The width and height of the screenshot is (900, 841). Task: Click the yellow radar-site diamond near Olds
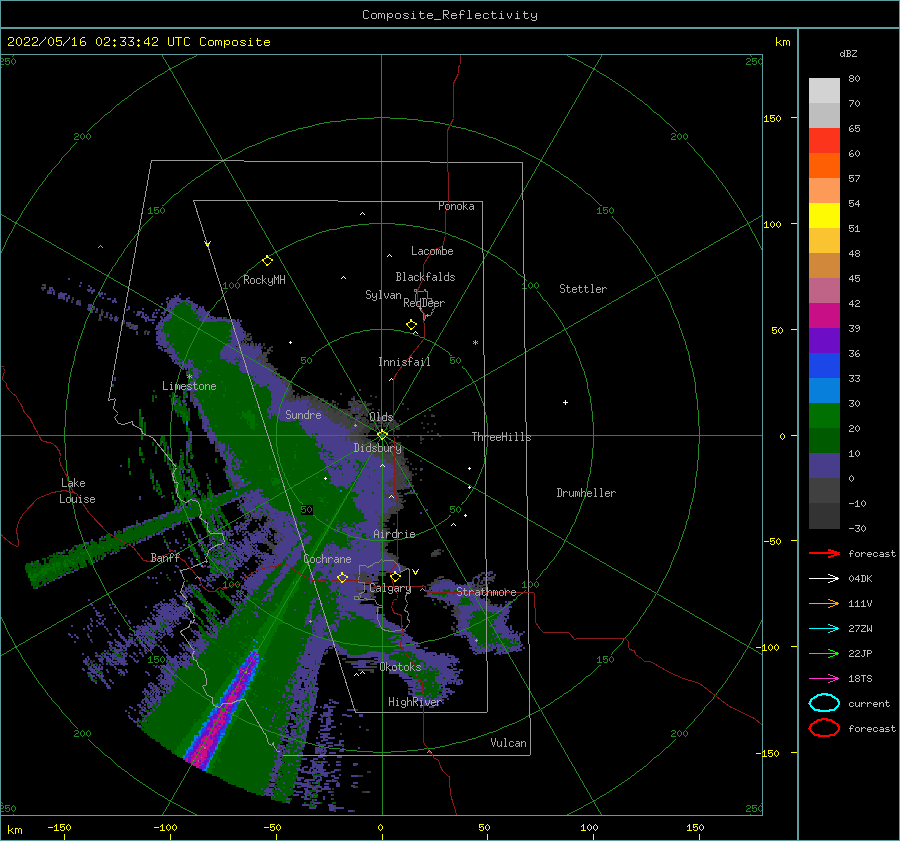(382, 435)
